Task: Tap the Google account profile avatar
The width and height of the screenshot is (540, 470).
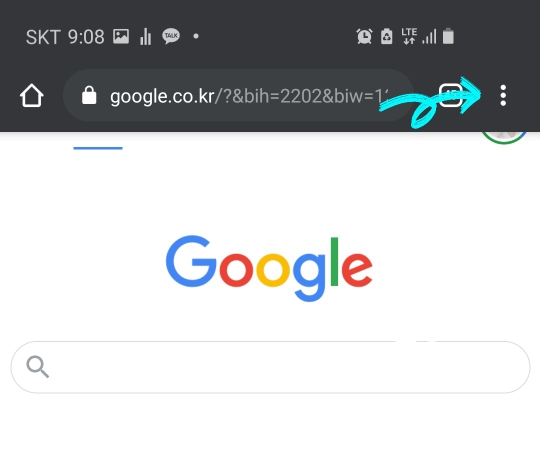Action: click(x=503, y=137)
